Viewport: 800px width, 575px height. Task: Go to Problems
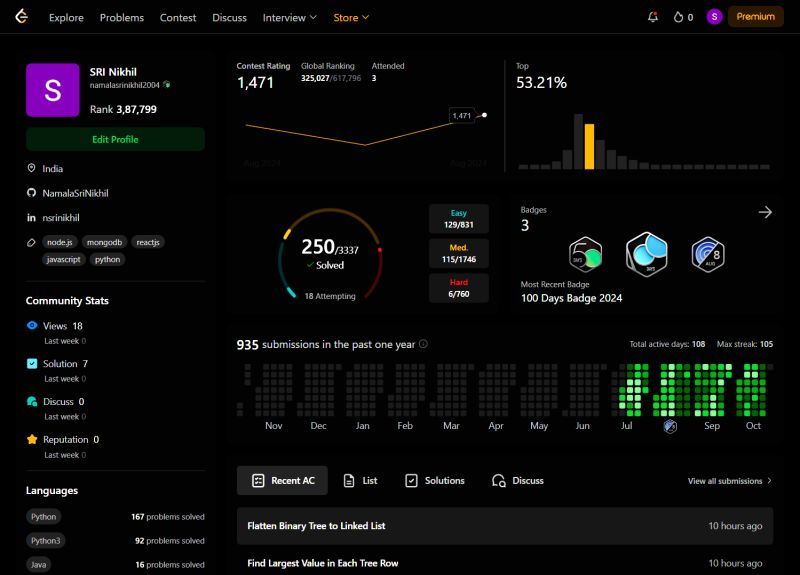click(x=122, y=17)
